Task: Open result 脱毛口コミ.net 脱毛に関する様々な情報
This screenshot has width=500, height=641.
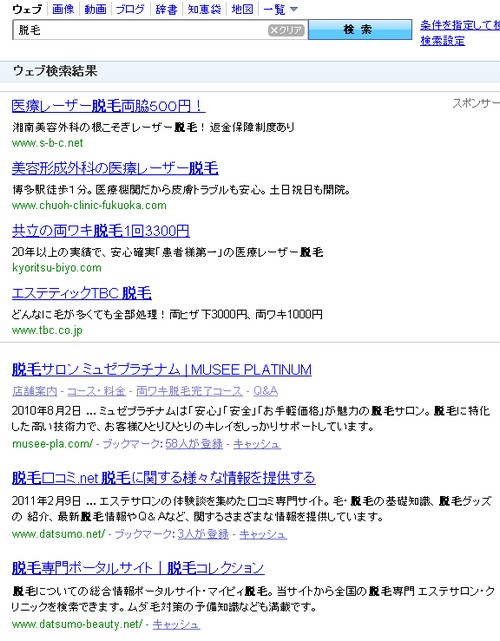Action: click(164, 477)
